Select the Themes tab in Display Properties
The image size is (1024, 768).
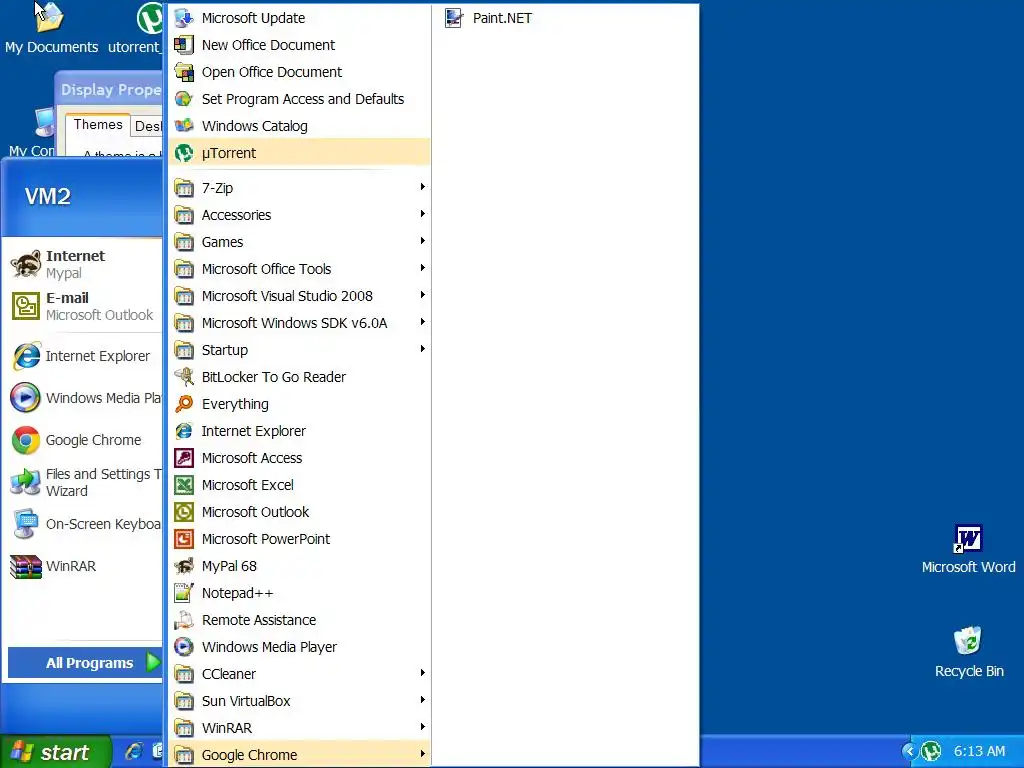[98, 125]
